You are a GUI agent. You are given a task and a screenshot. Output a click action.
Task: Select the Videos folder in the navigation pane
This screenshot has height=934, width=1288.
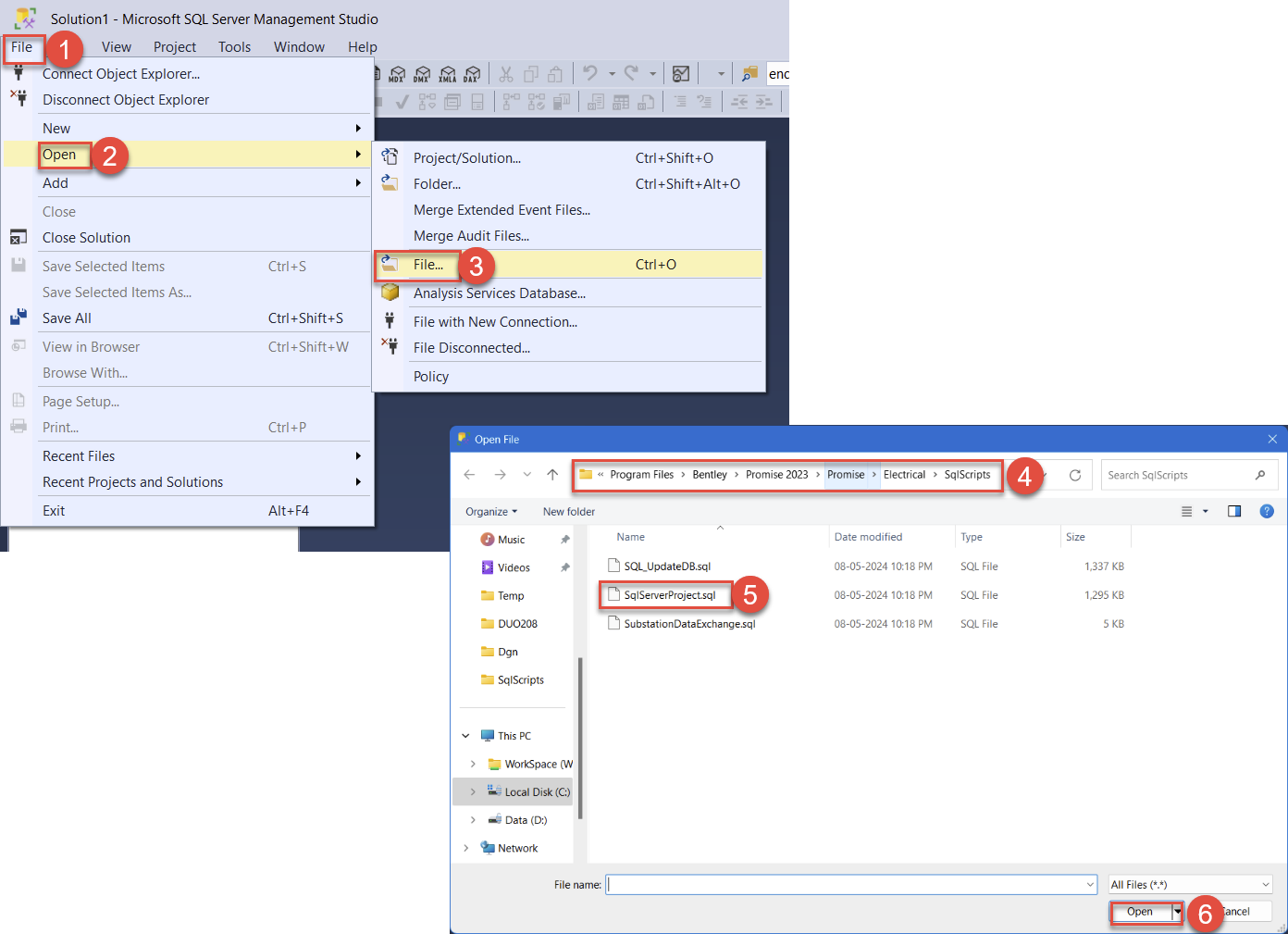(514, 567)
